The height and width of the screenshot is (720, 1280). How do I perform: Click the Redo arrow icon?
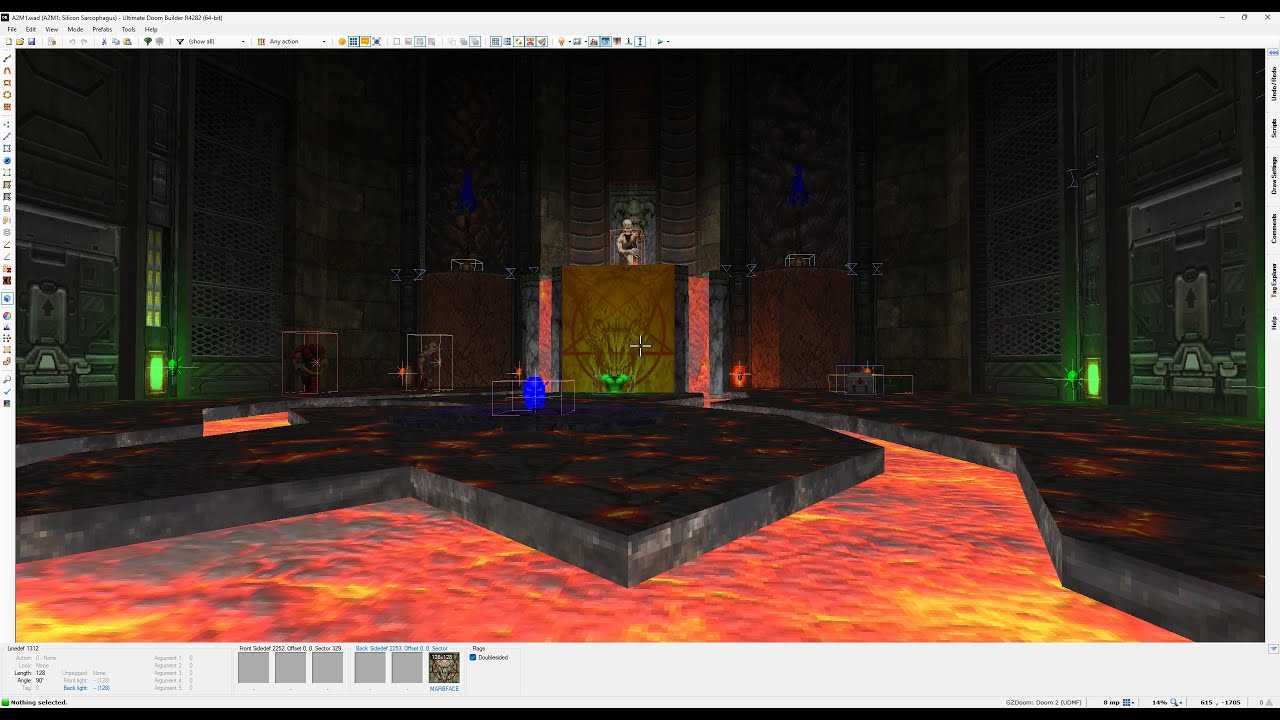(x=84, y=41)
